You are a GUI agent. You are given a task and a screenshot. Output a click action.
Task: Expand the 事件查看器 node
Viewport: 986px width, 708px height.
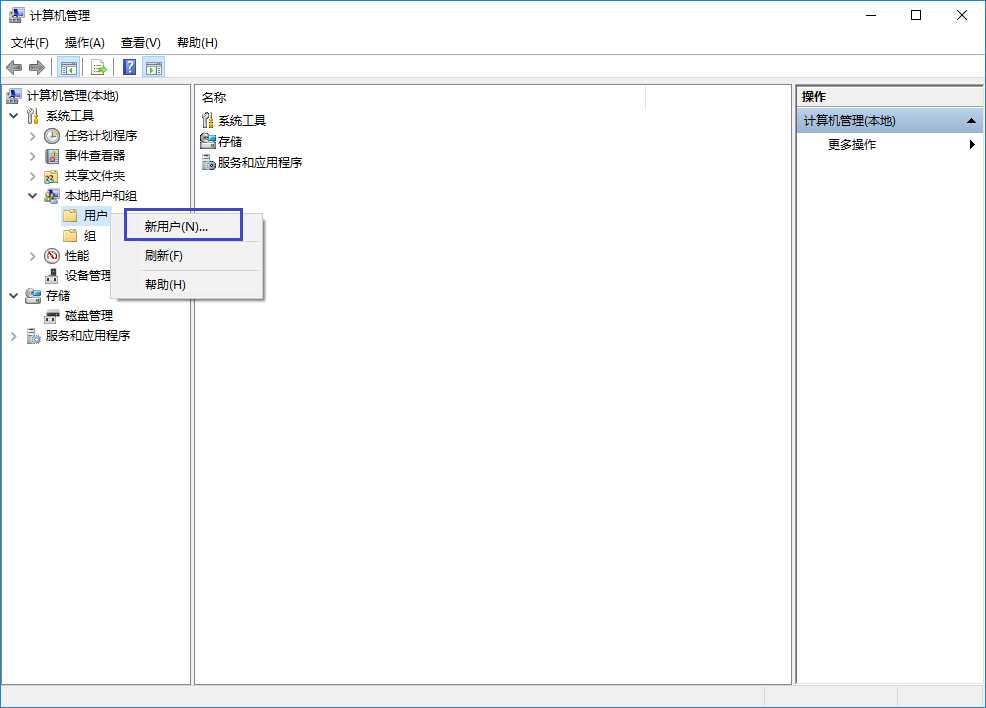point(33,156)
